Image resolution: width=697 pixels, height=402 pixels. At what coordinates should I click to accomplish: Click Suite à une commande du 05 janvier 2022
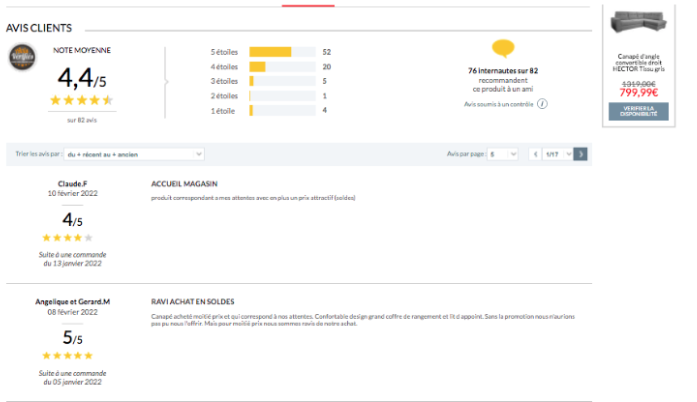coord(72,378)
